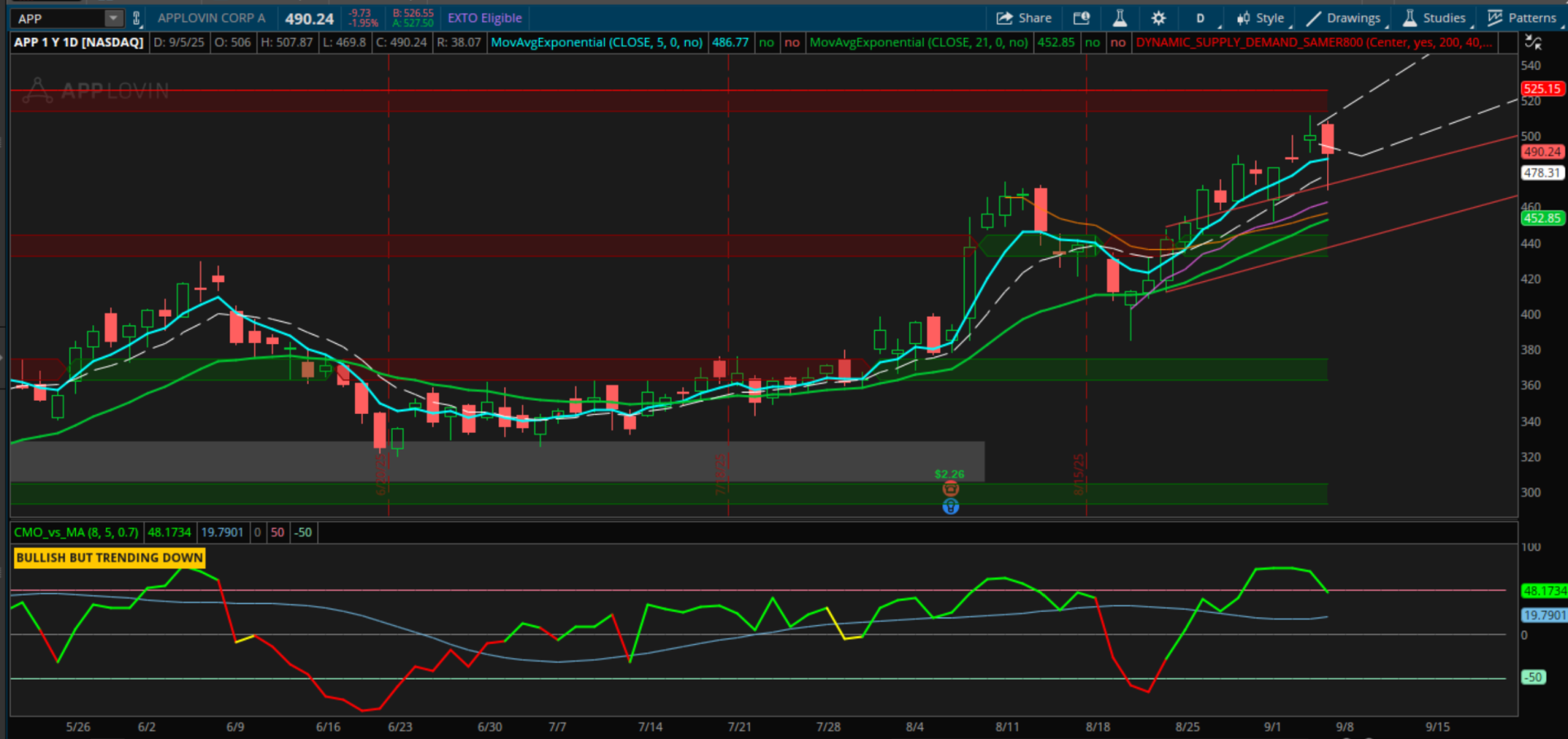The height and width of the screenshot is (739, 1568).
Task: Click EXTO Eligible label
Action: click(484, 18)
